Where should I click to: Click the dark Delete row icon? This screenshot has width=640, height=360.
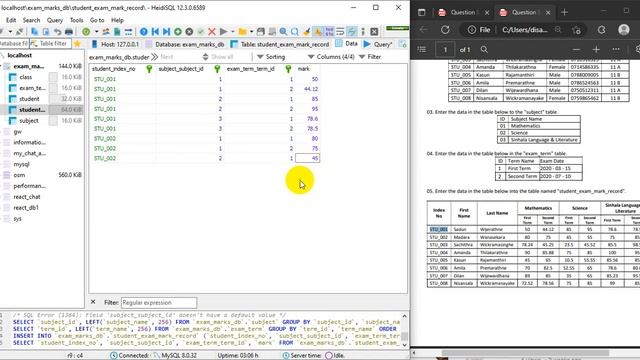click(189, 31)
